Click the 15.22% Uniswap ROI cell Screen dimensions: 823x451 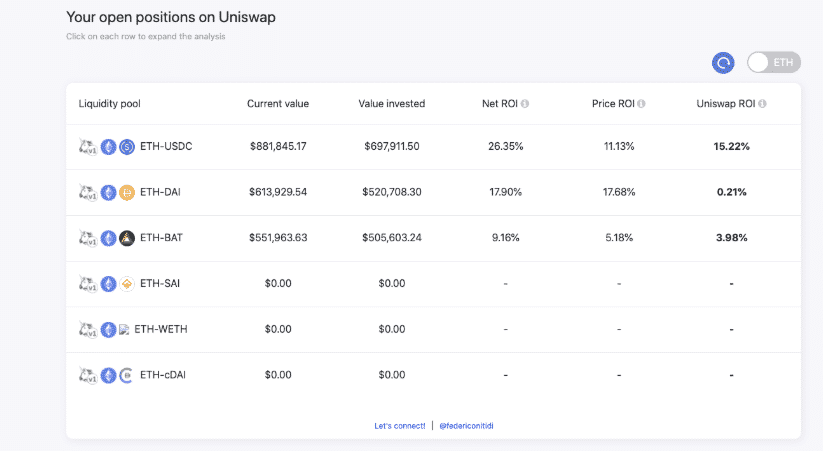(731, 146)
